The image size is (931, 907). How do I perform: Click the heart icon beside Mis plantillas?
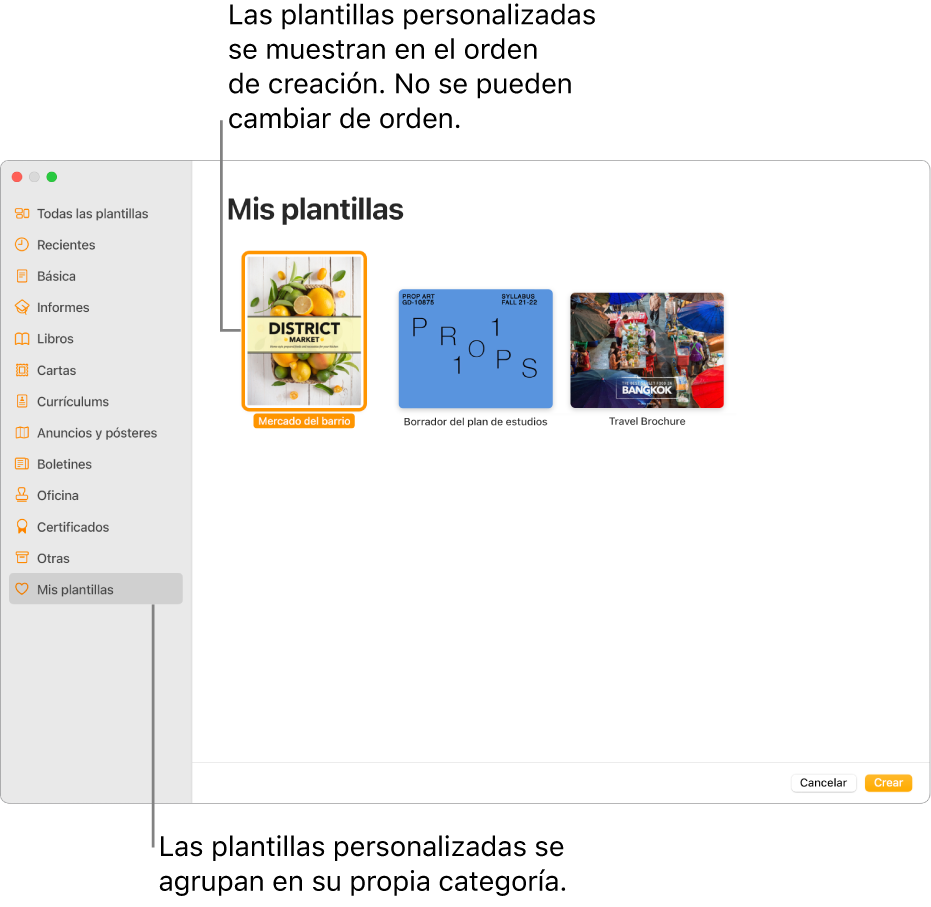coord(22,589)
